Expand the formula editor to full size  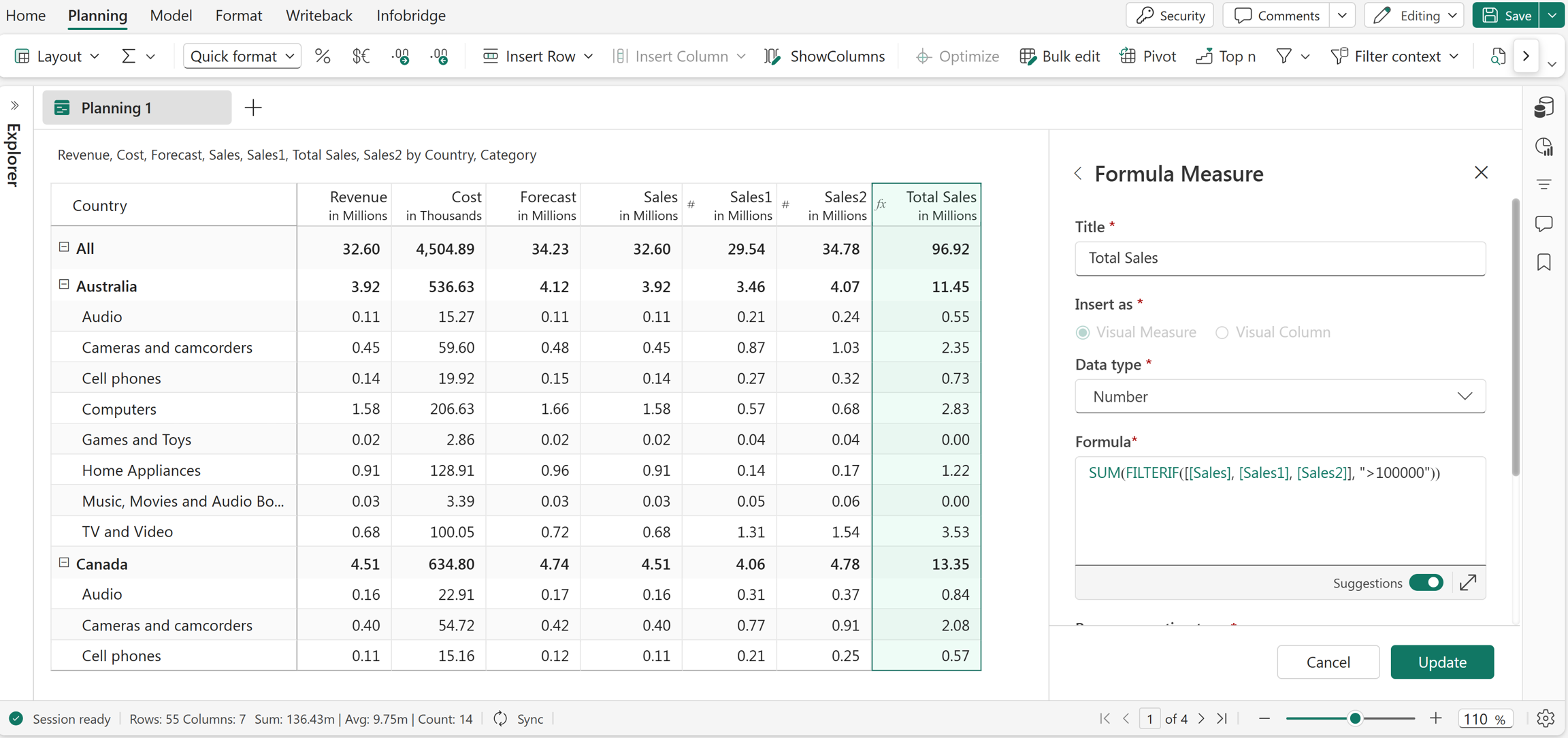tap(1469, 583)
